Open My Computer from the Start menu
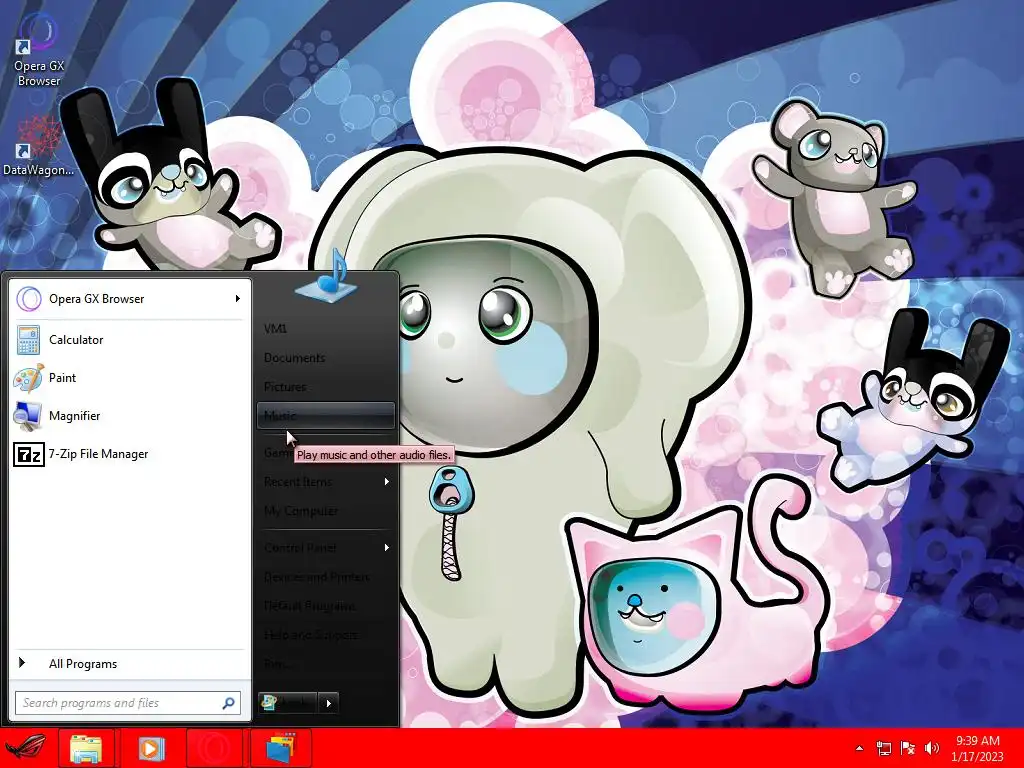 325,511
